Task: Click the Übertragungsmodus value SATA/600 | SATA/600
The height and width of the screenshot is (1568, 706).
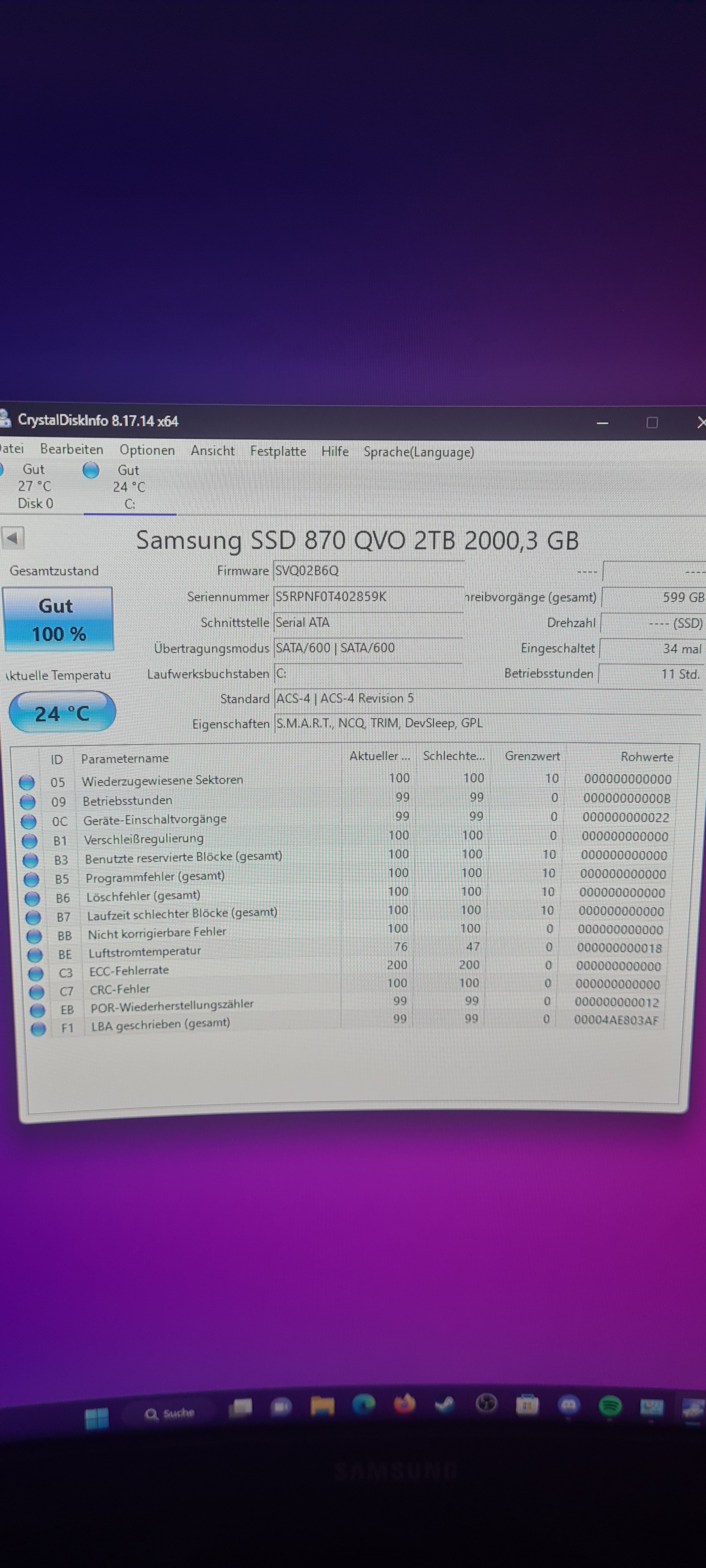Action: coord(368,648)
